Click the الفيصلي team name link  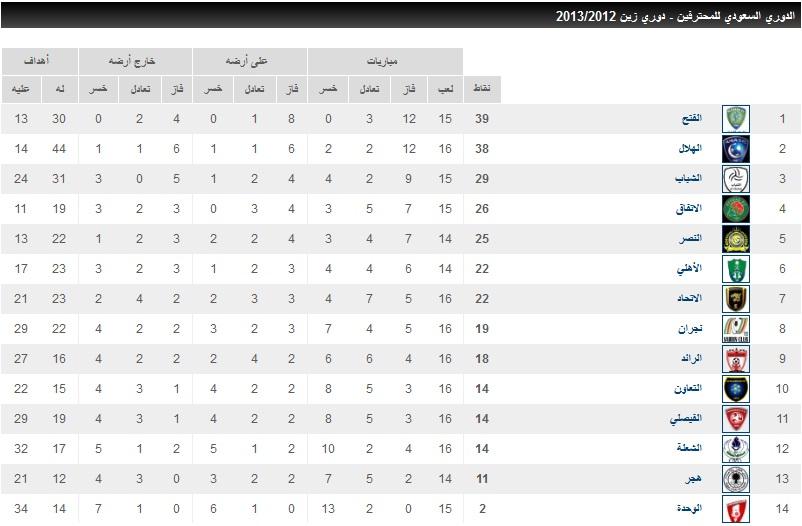[x=685, y=419]
